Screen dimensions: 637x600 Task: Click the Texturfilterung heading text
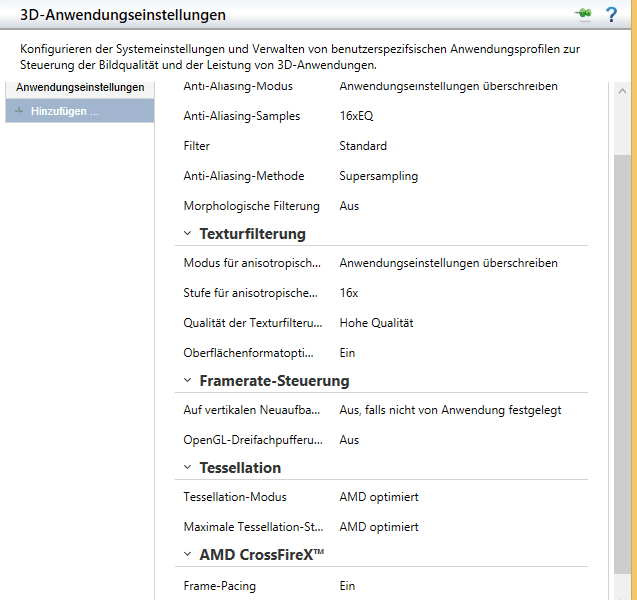click(252, 234)
